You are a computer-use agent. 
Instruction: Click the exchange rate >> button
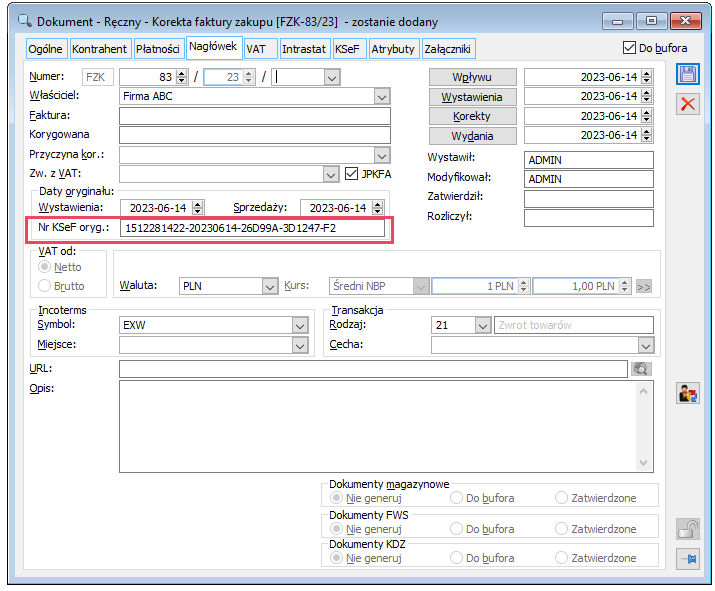click(643, 286)
